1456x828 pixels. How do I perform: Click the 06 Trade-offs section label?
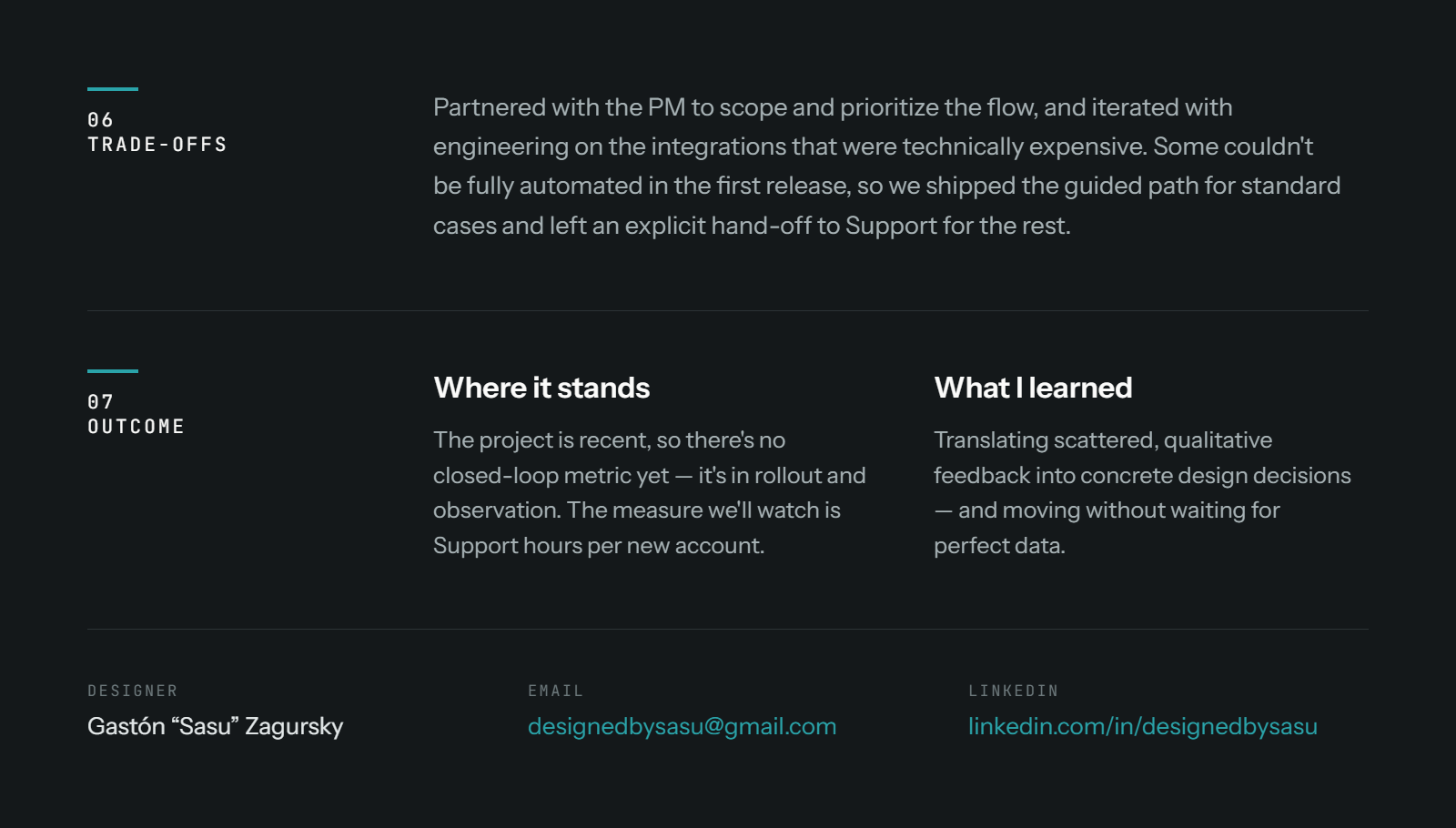click(x=157, y=132)
